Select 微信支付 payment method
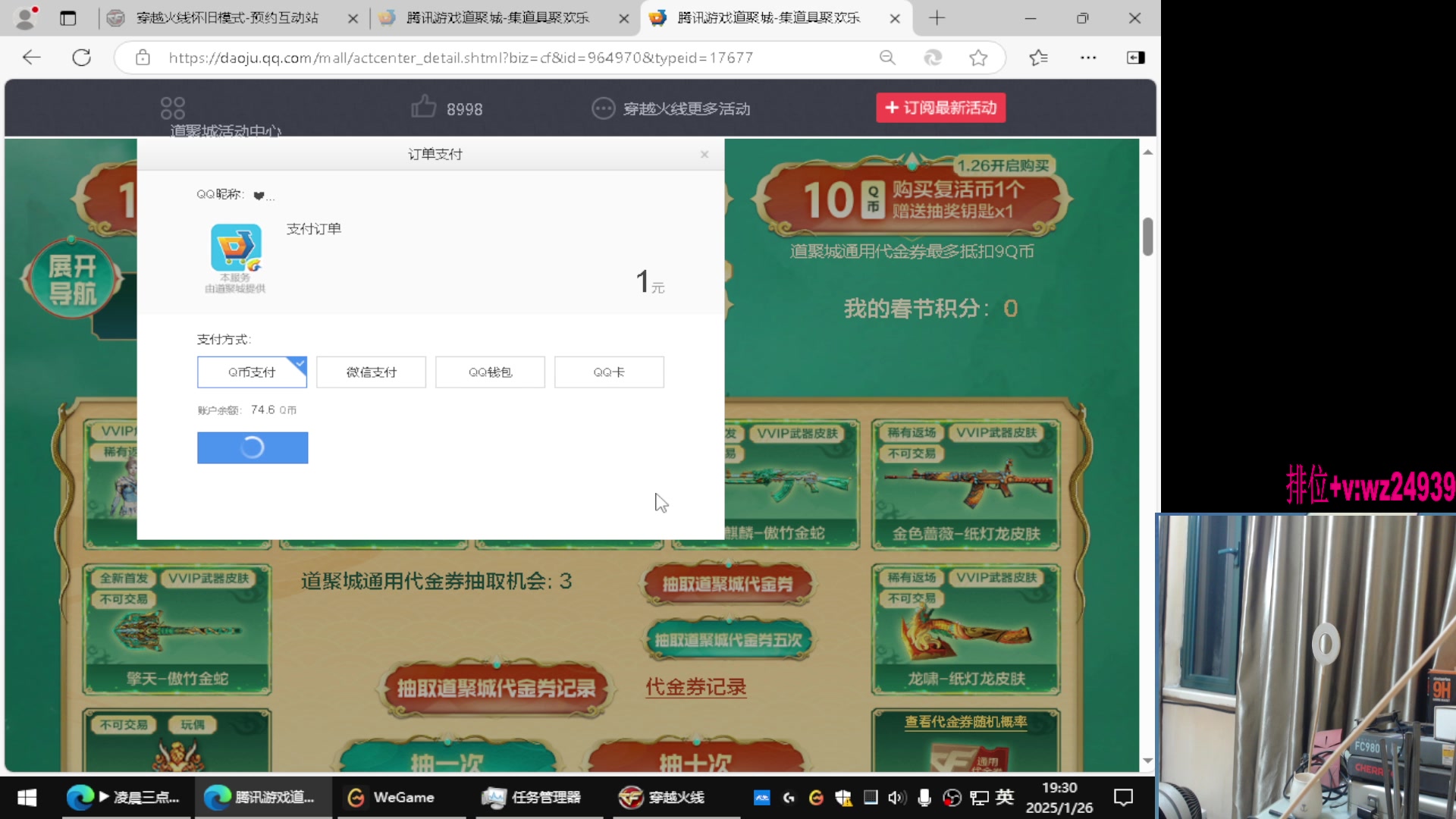 371,372
